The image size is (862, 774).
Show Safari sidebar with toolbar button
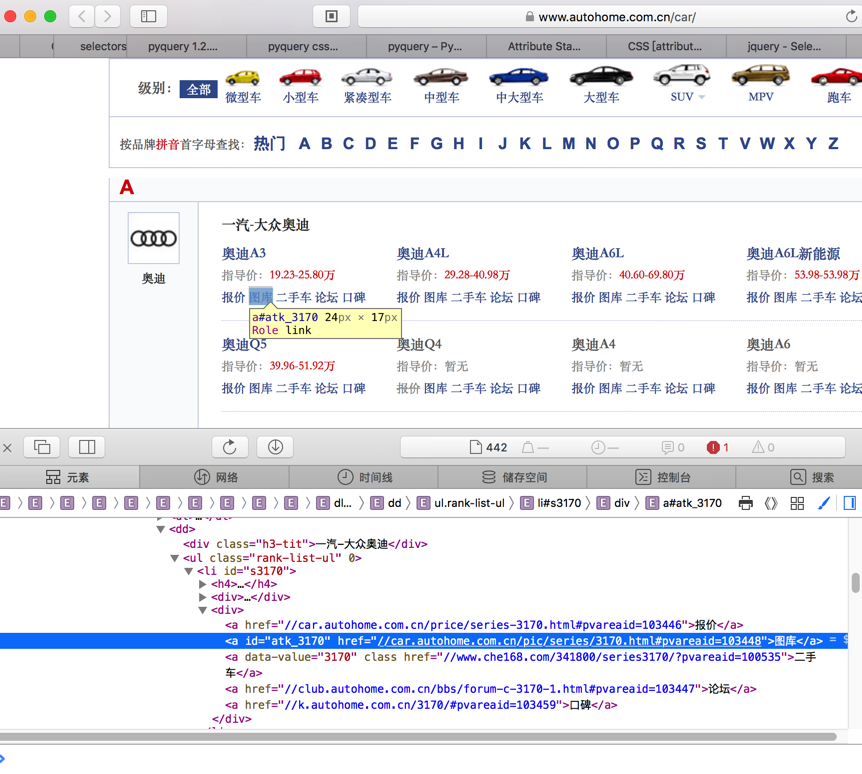click(x=148, y=16)
